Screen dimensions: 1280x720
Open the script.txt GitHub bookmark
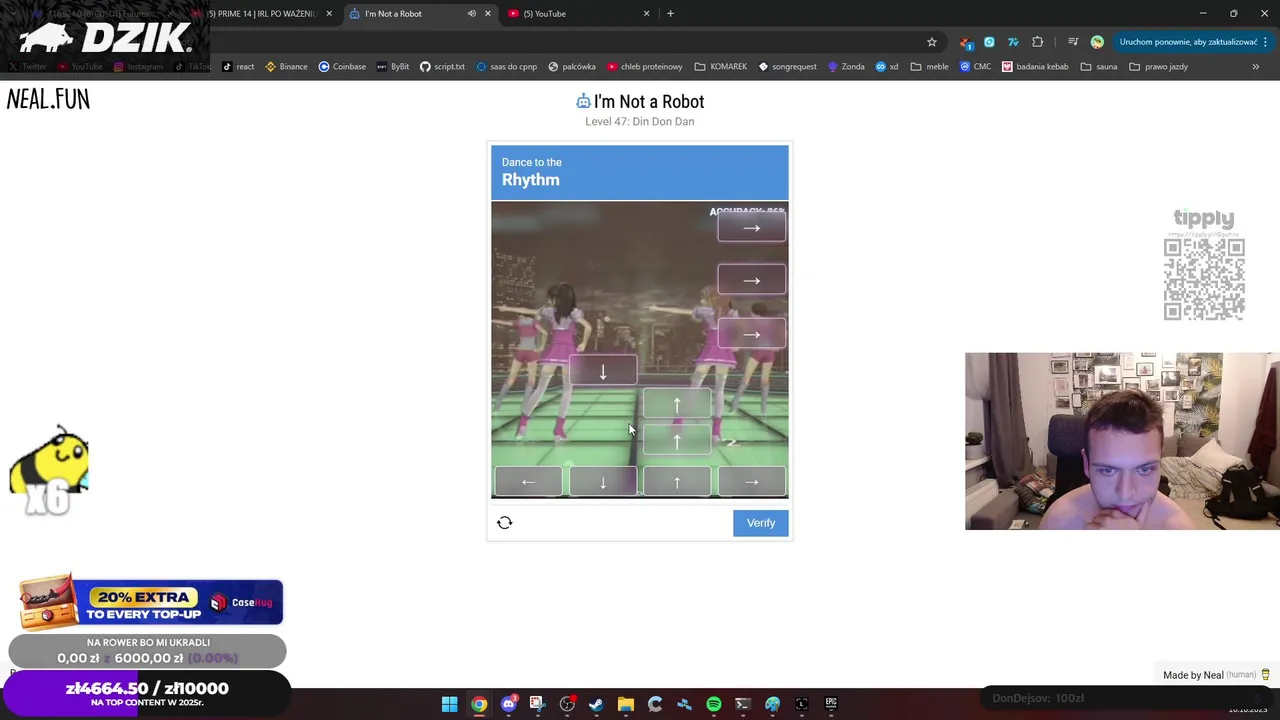442,67
